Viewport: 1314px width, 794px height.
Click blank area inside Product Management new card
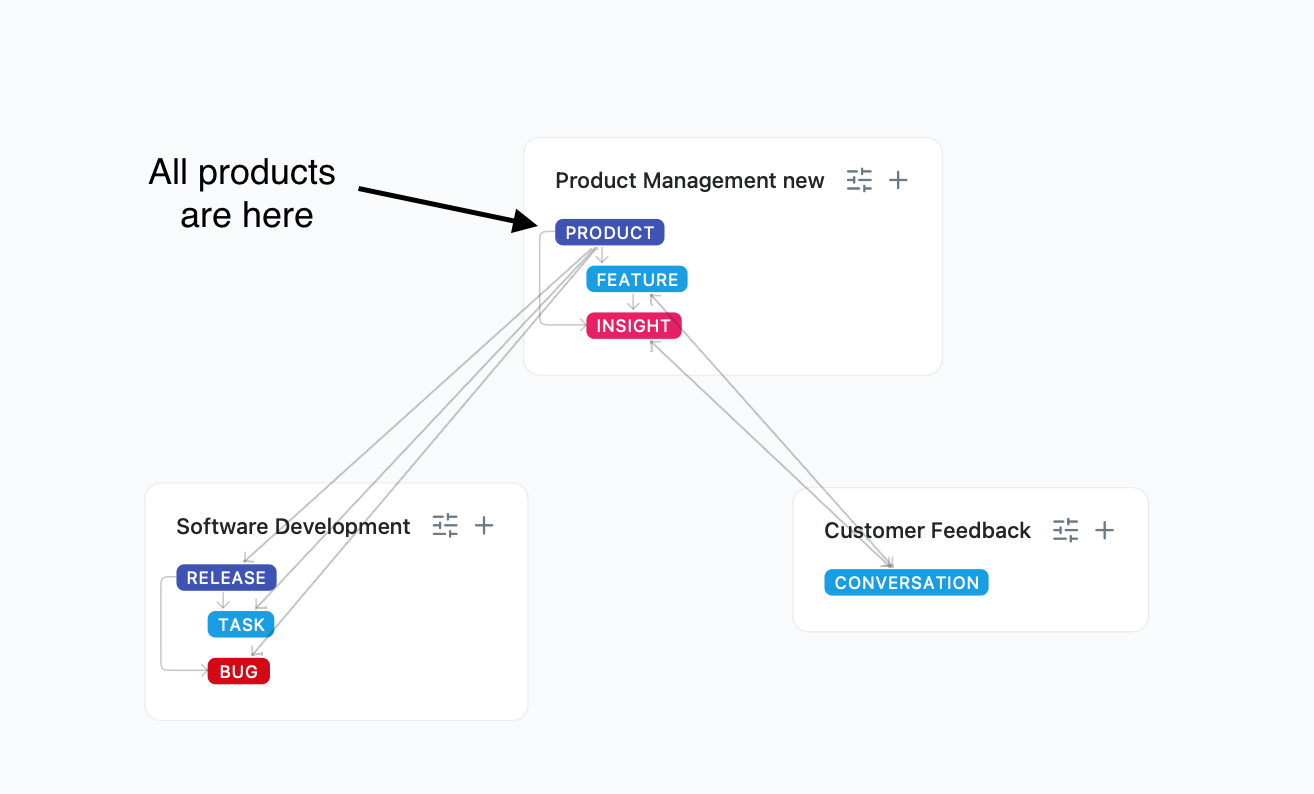pyautogui.click(x=820, y=300)
